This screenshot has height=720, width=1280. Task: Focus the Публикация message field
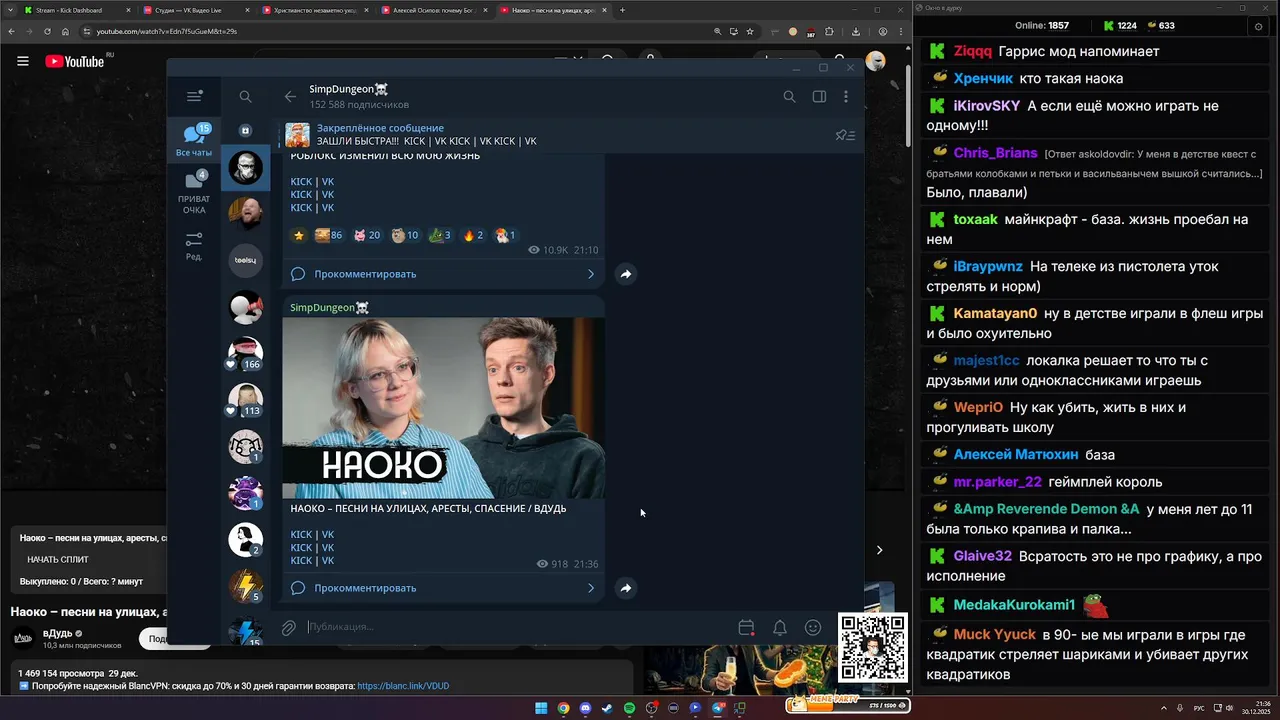click(x=515, y=627)
